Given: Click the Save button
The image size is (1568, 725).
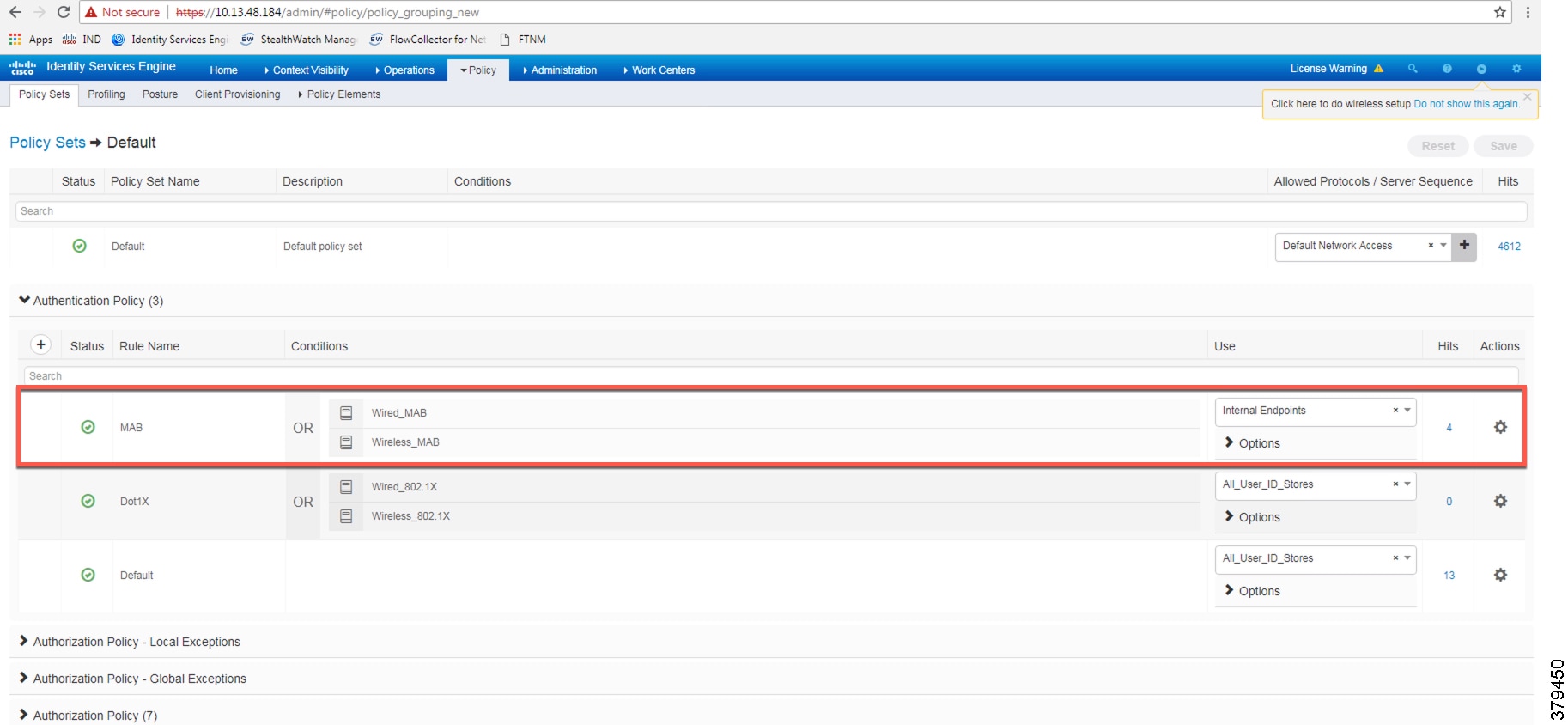Looking at the screenshot, I should pos(1504,146).
